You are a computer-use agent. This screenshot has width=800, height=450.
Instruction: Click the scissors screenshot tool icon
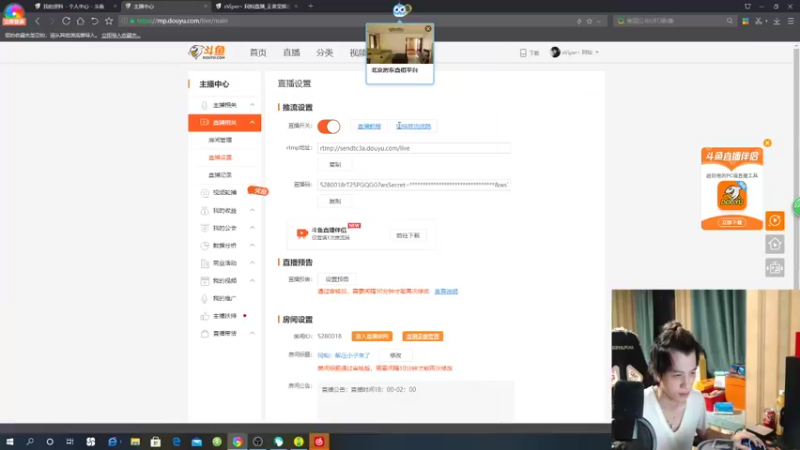tap(759, 21)
